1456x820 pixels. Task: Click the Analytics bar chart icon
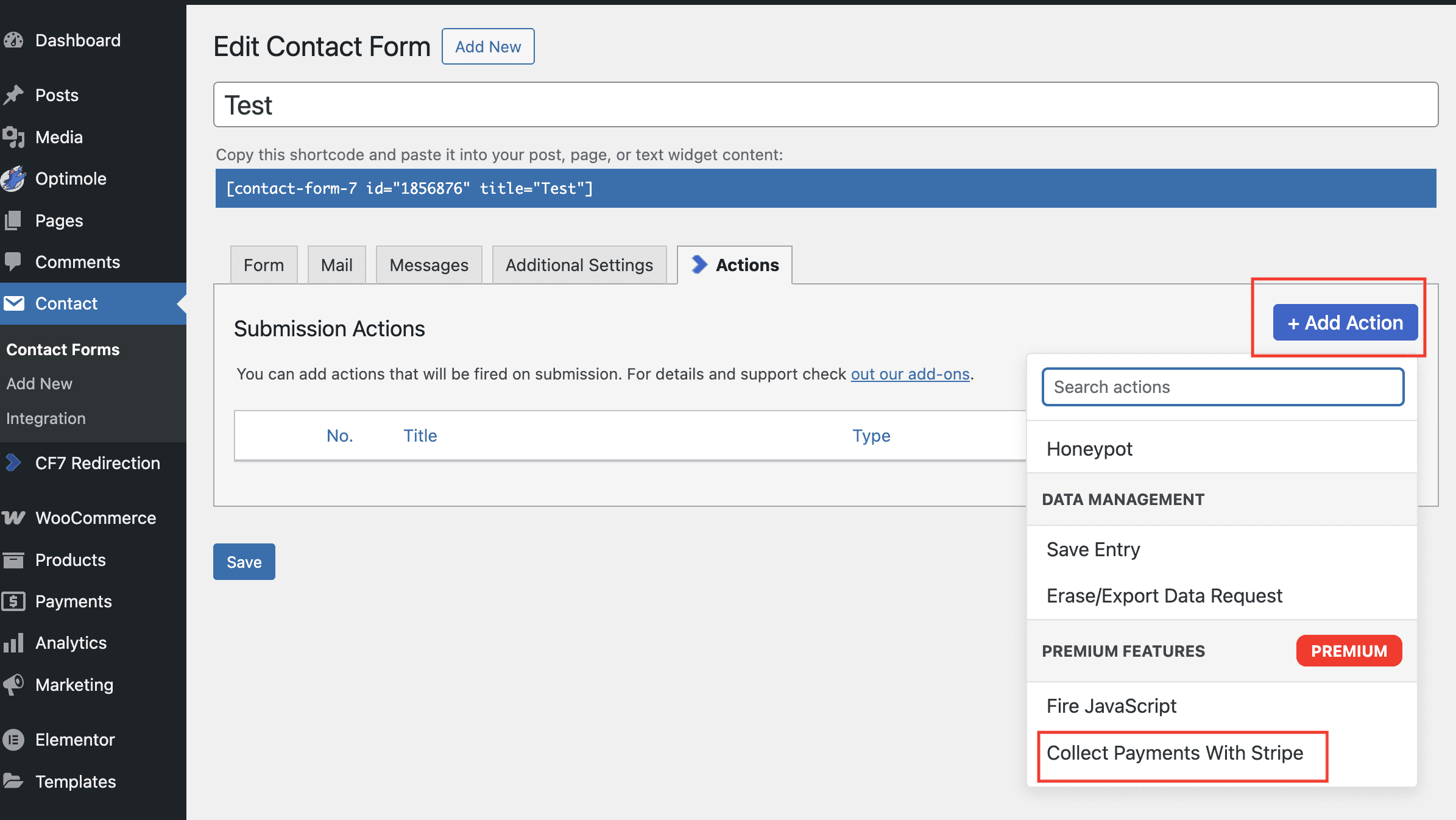click(x=13, y=643)
